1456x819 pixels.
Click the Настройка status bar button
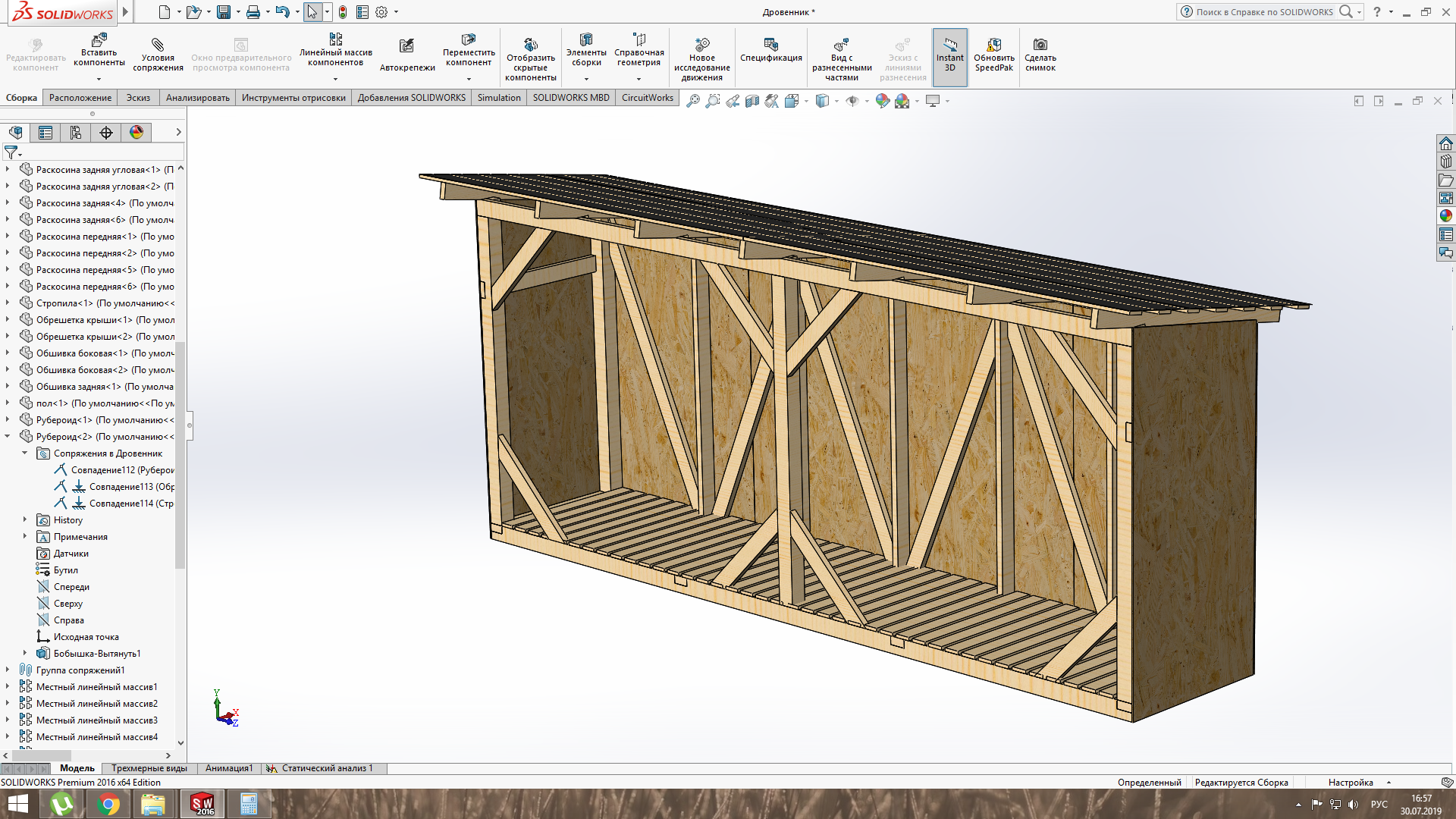[1350, 783]
